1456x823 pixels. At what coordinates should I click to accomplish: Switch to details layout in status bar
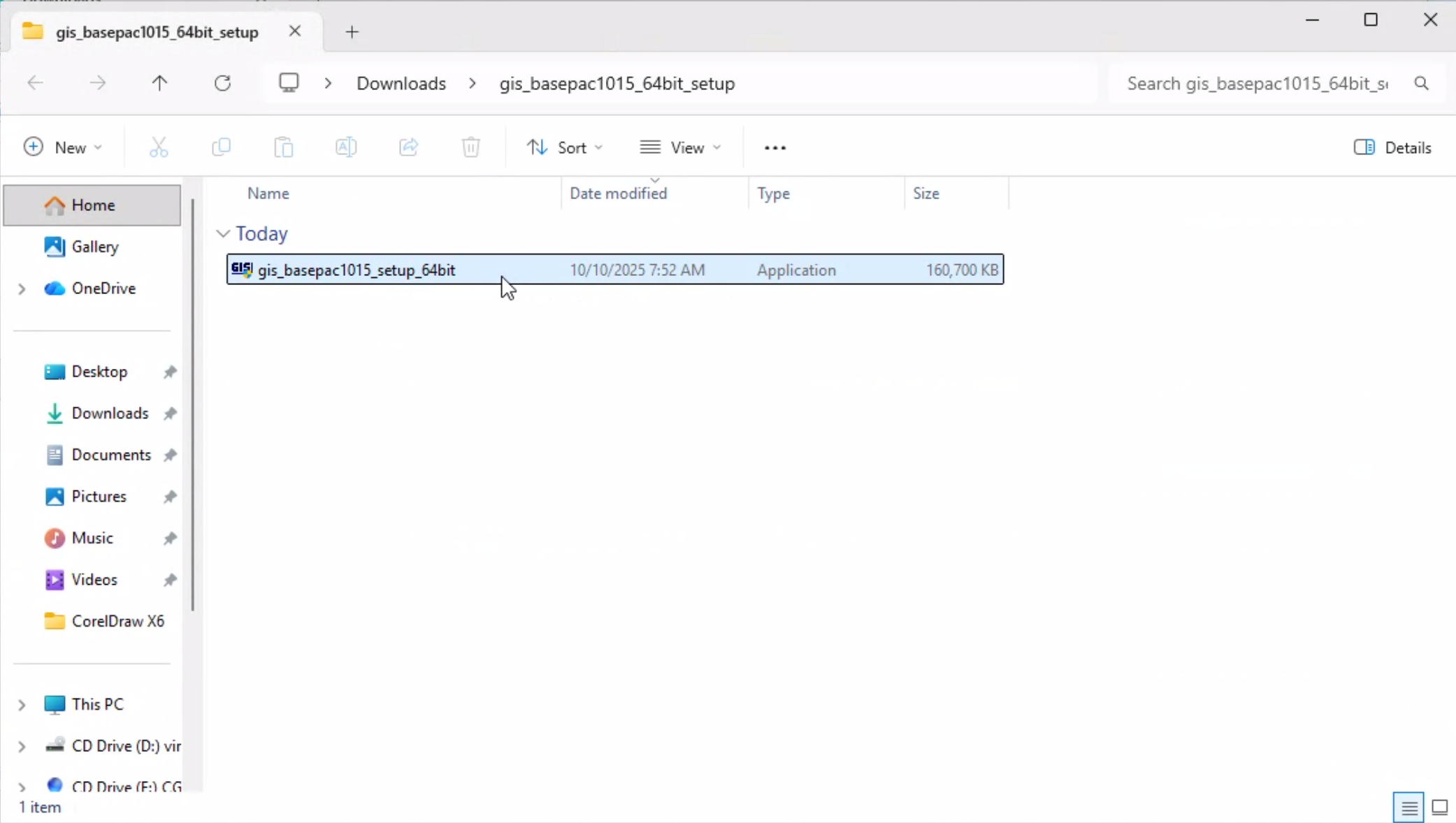pos(1408,807)
